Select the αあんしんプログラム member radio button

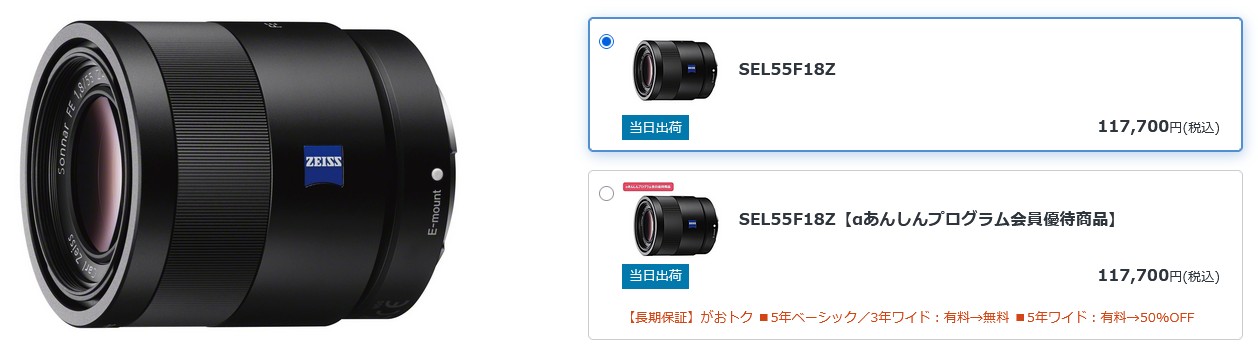click(x=606, y=193)
